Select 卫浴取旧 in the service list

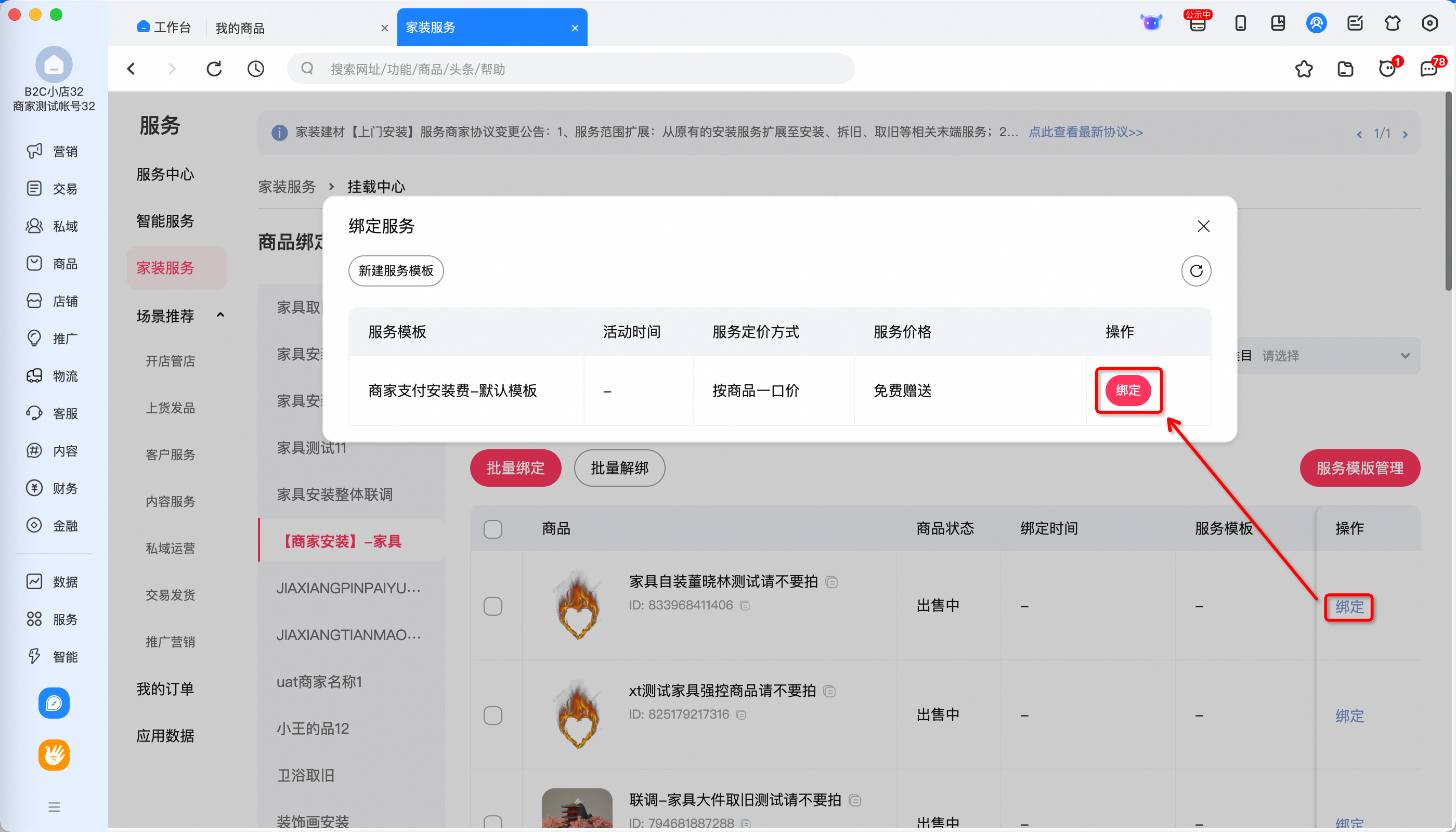coord(306,775)
